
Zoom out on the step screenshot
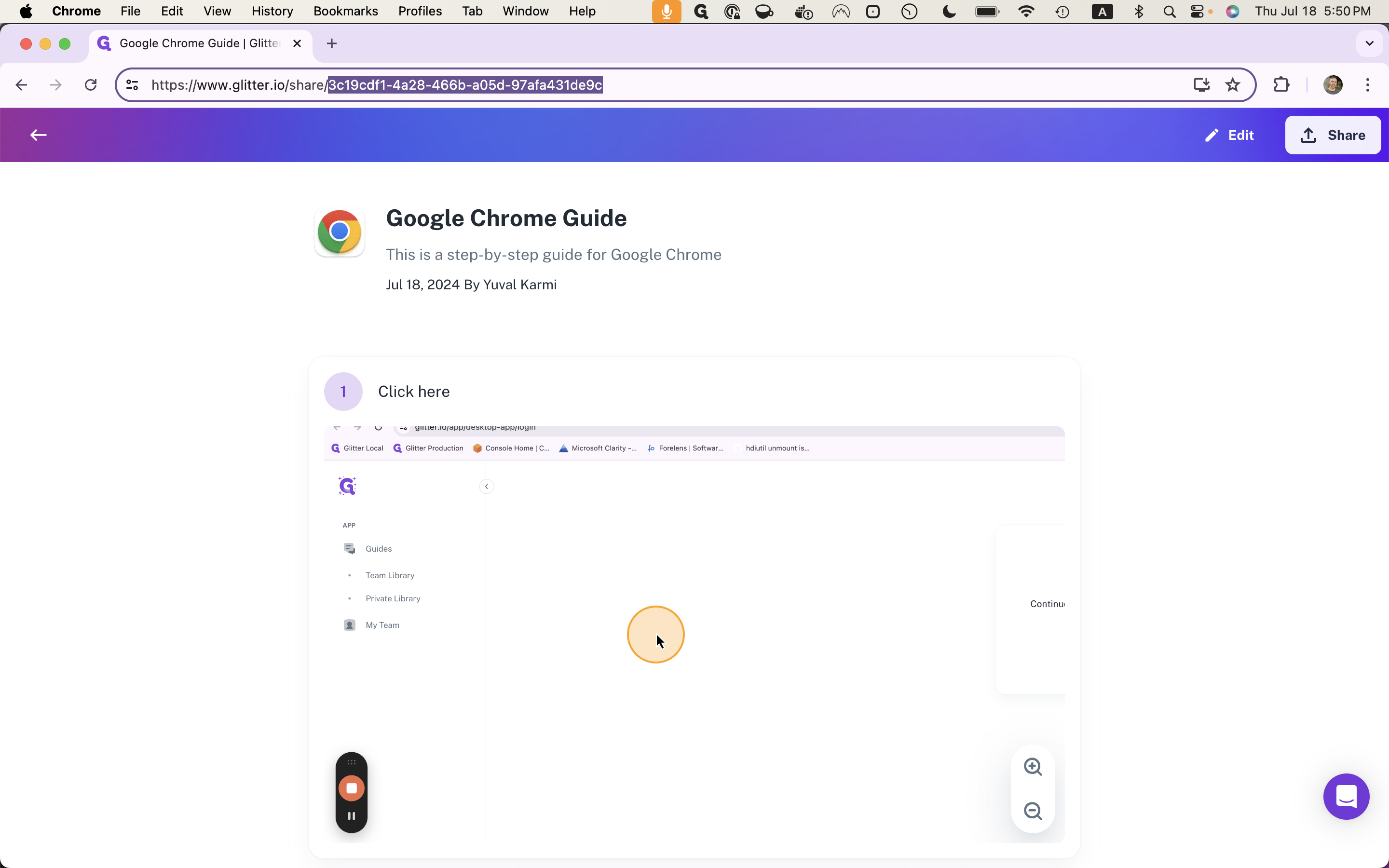click(x=1033, y=811)
